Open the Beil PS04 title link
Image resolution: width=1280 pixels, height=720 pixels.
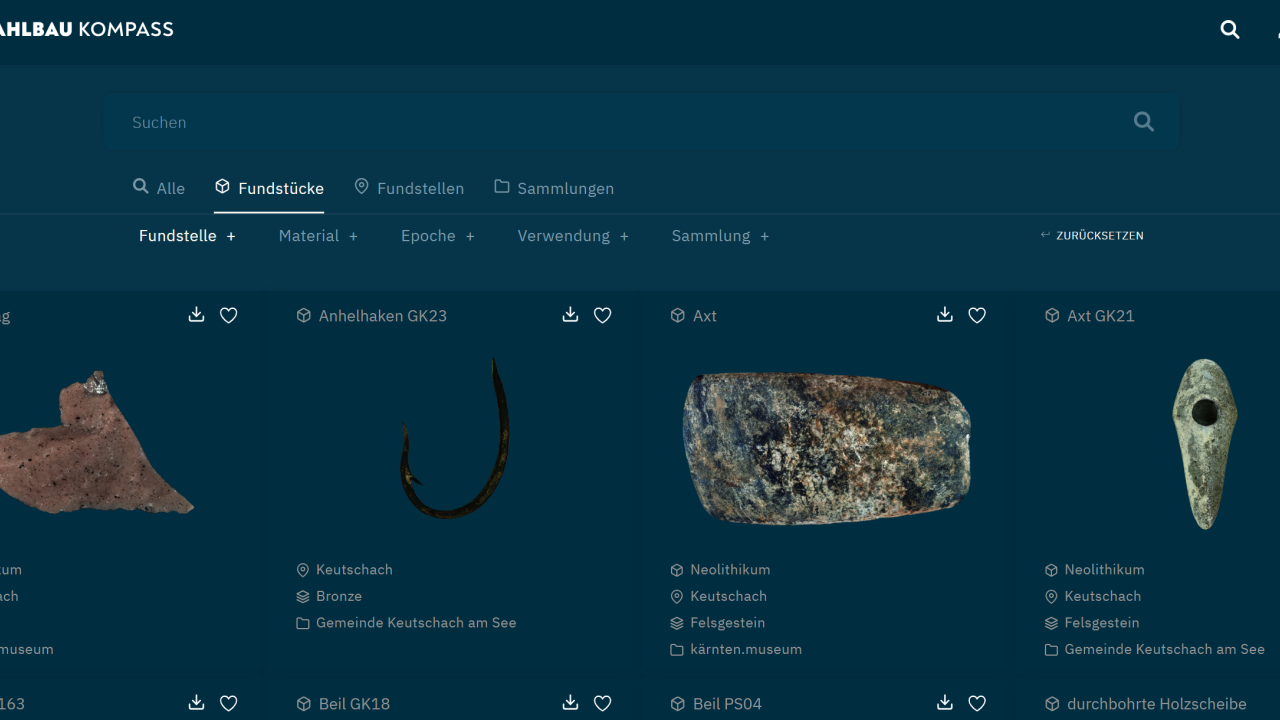[x=727, y=704]
